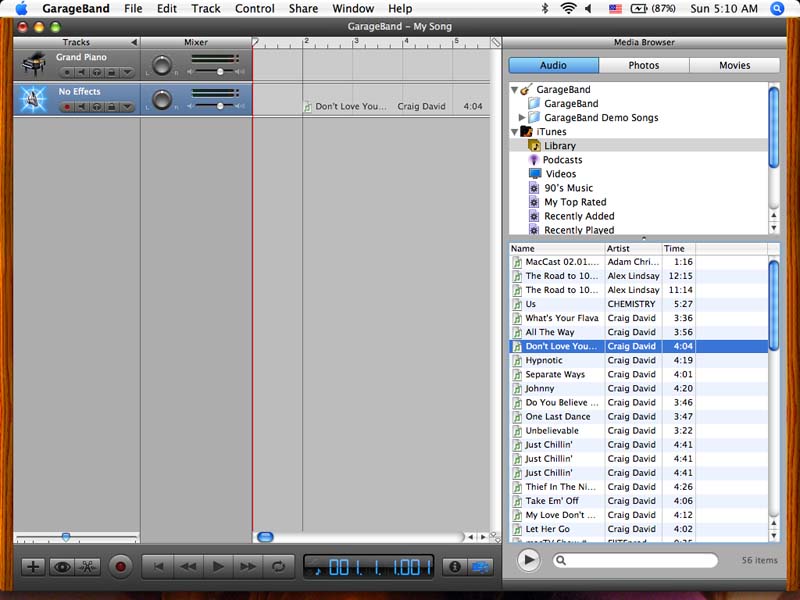Hide the Media Browser with its button
Viewport: 800px width, 600px height.
coord(480,567)
